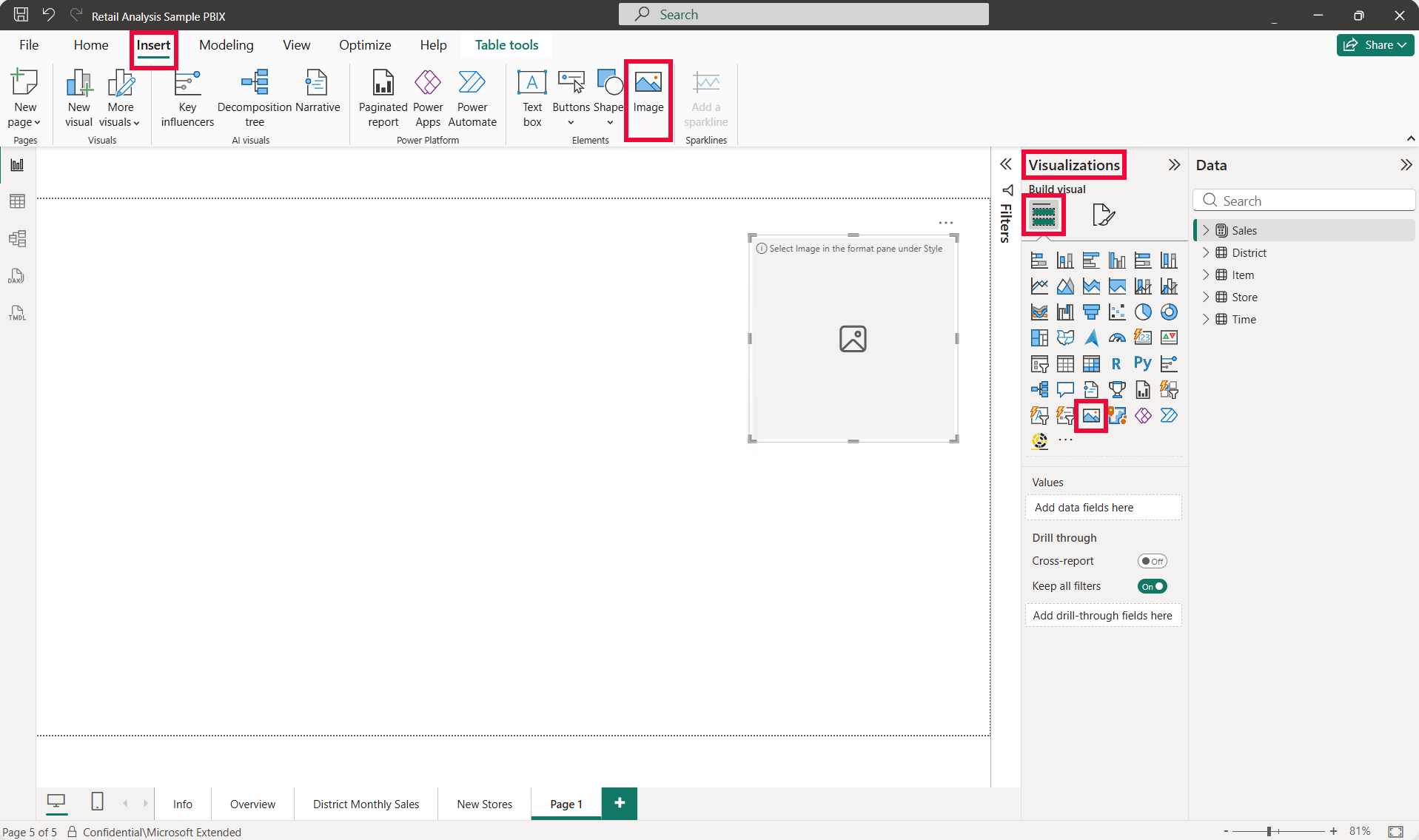Switch to mobile layout view

coord(97,802)
